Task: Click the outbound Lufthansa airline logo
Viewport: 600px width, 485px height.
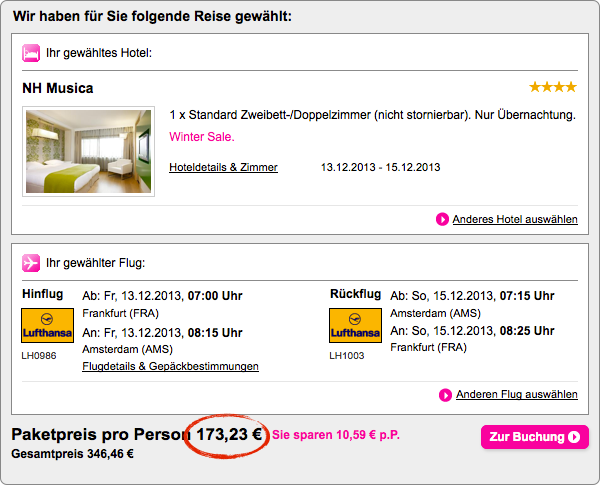Action: [47, 327]
